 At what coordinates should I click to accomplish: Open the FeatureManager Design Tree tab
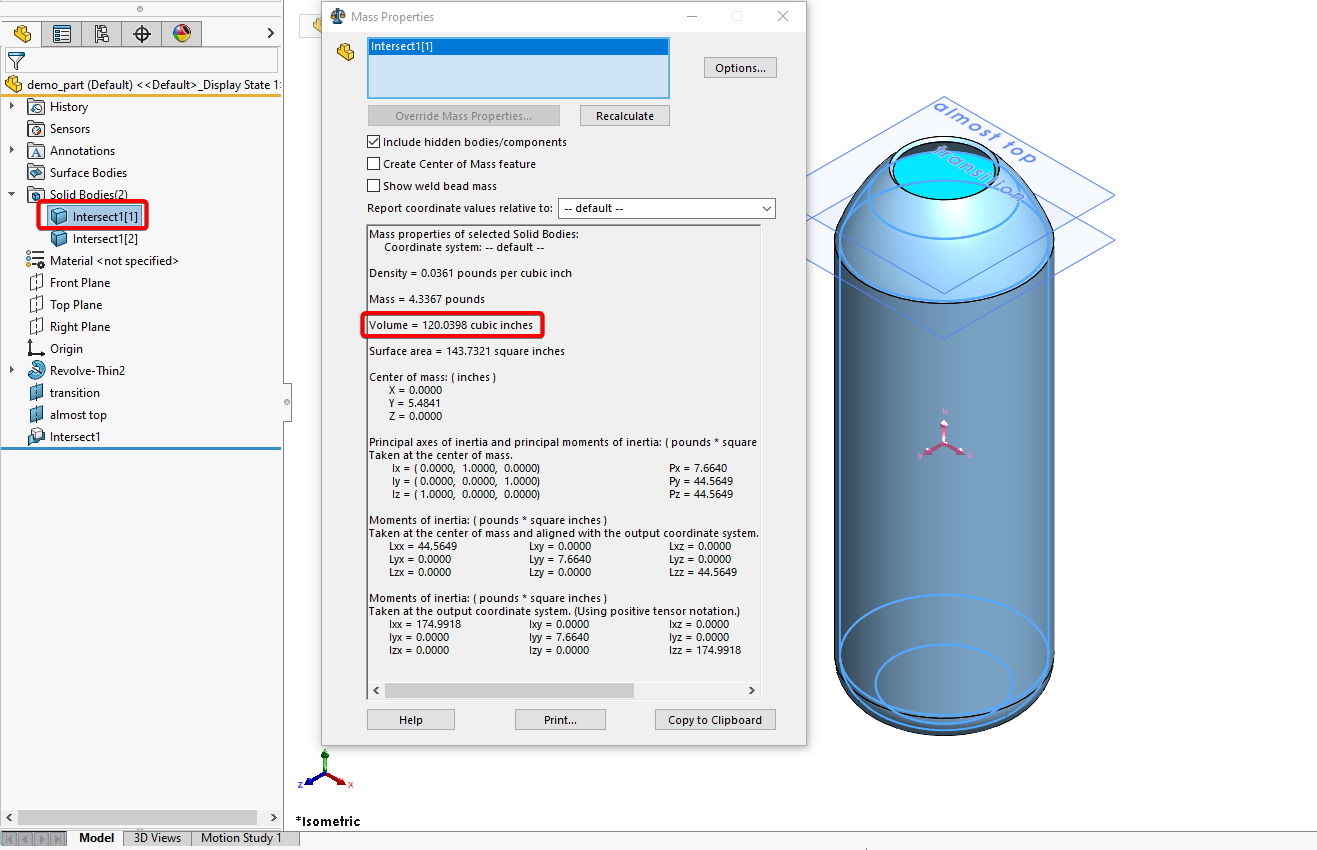pos(22,34)
